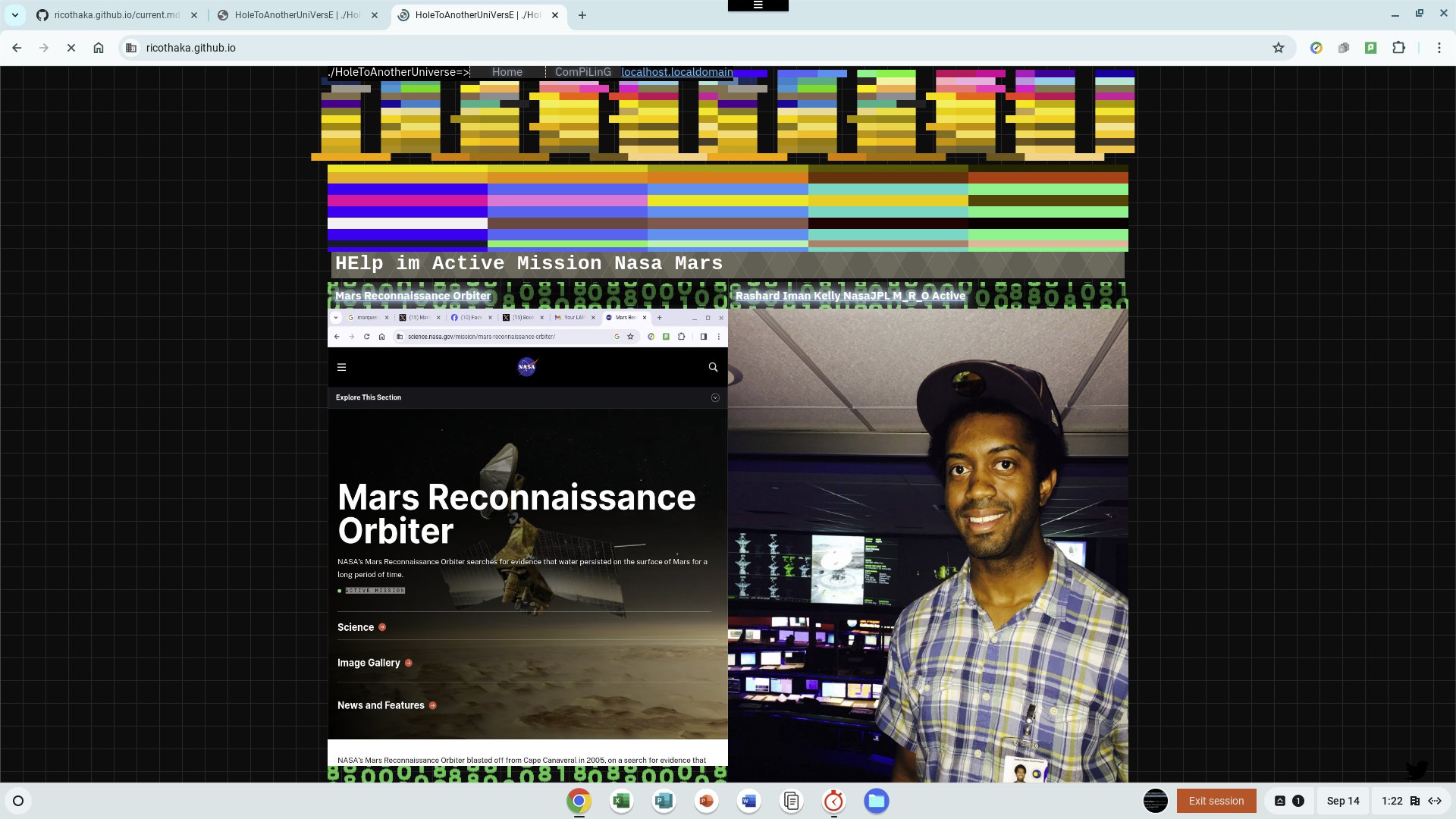This screenshot has height=819, width=1456.
Task: Click the NASA logo in the screenshot
Action: (x=527, y=367)
